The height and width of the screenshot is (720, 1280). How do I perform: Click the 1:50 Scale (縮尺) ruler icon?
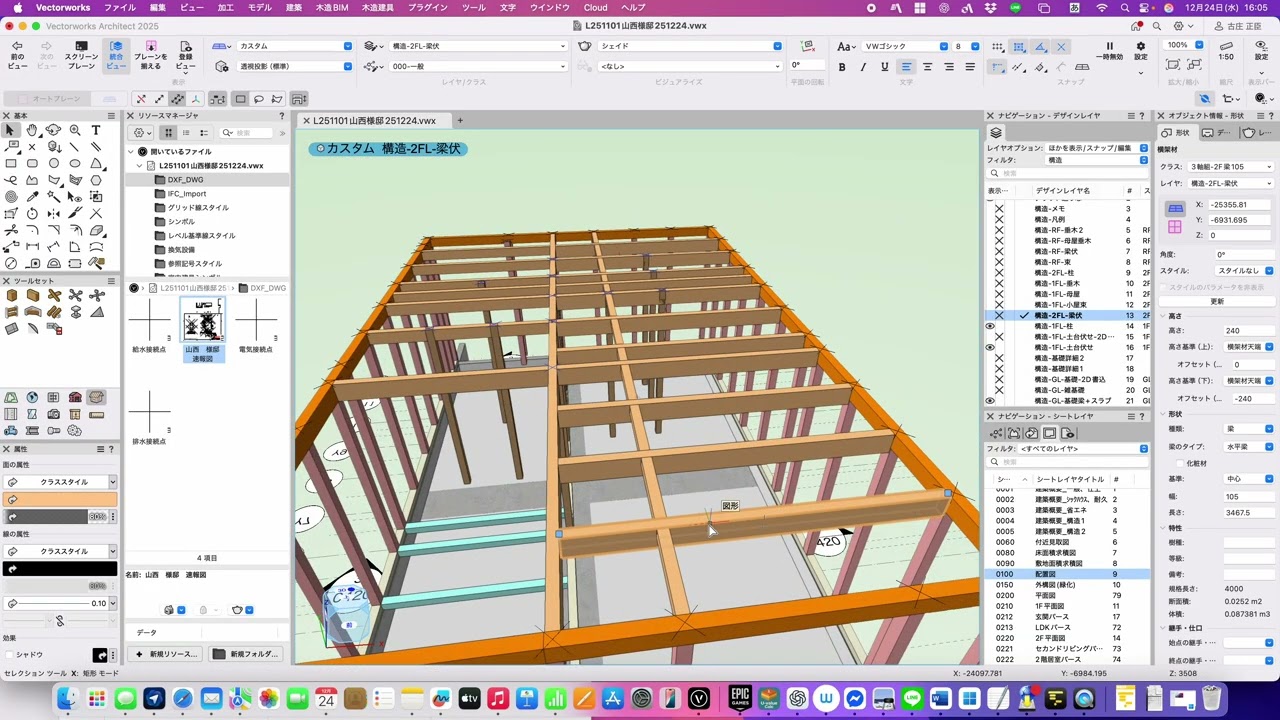point(1226,46)
